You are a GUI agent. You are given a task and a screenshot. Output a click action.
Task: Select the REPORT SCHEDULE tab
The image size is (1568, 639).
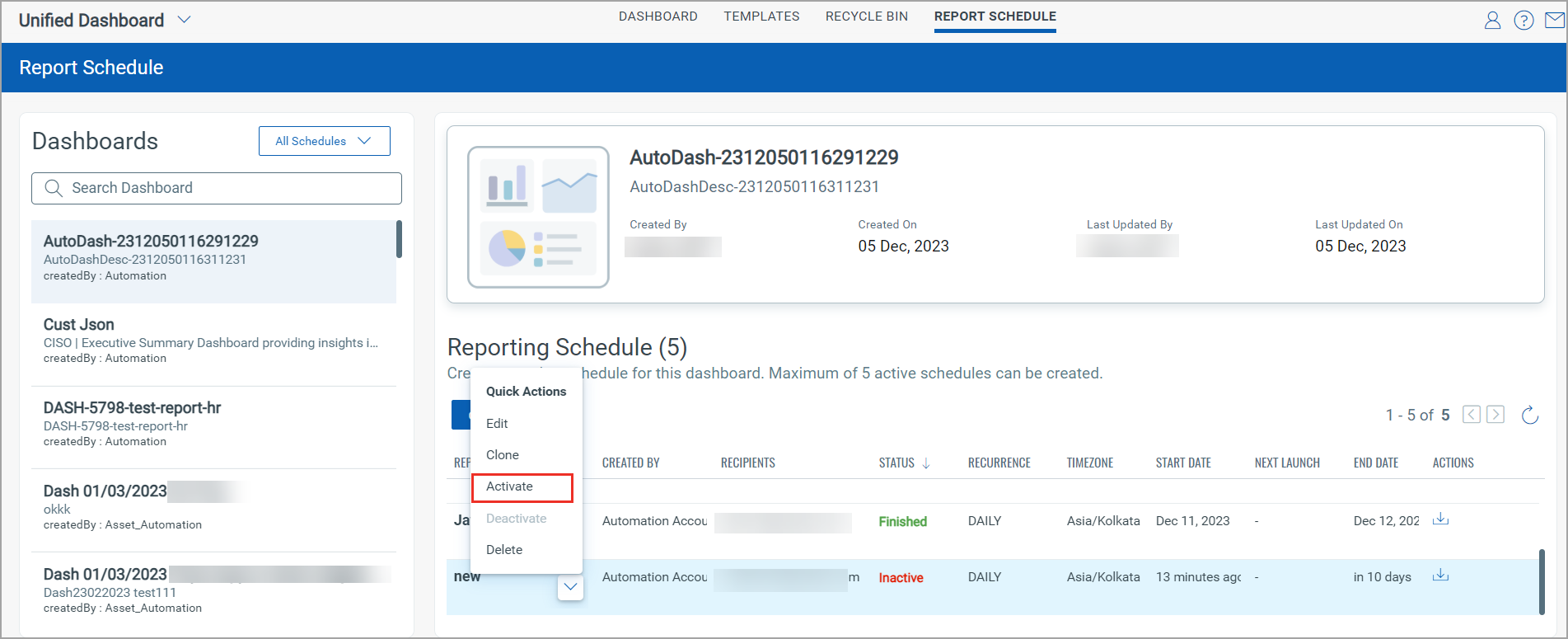click(x=995, y=17)
